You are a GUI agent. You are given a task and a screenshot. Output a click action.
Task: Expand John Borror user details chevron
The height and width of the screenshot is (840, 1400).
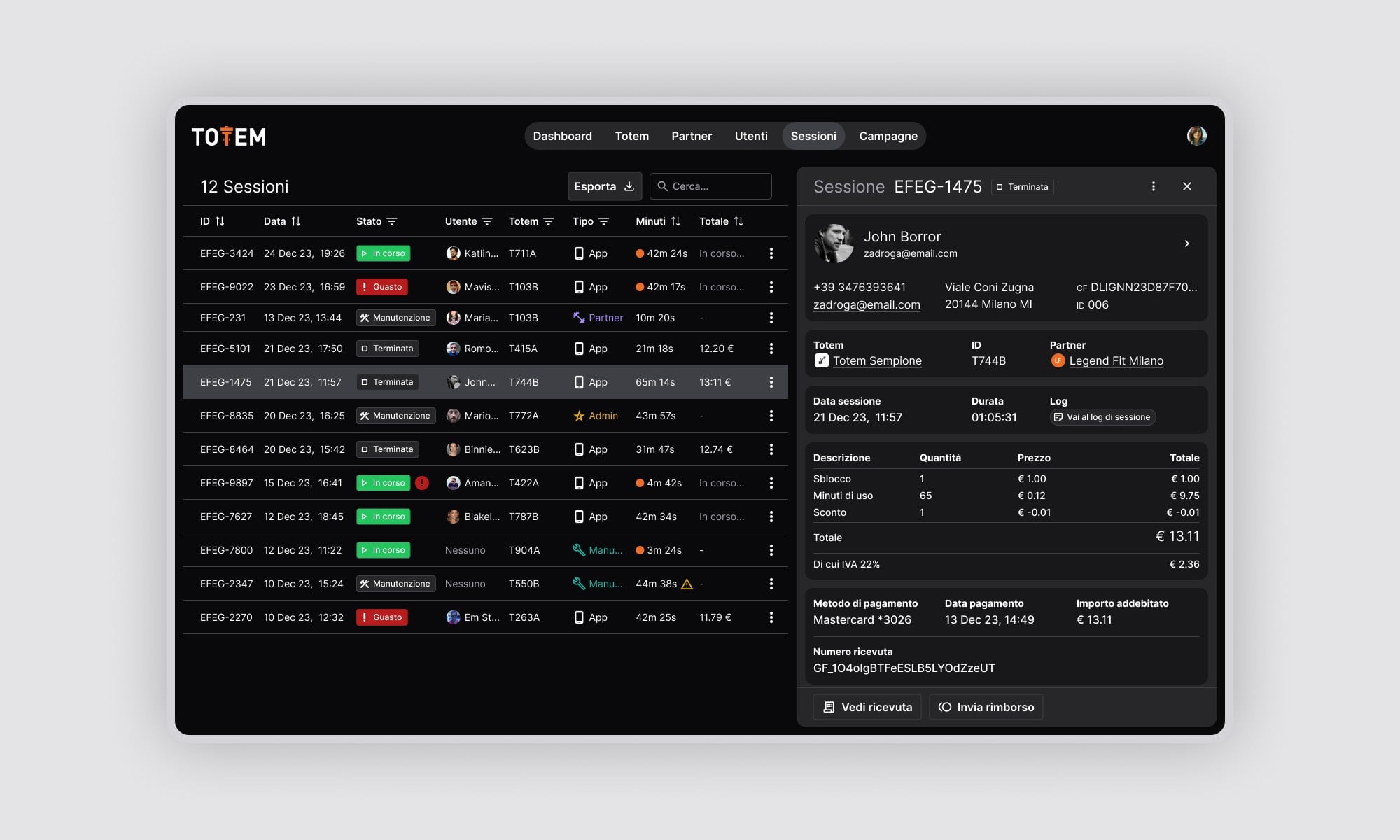[x=1186, y=244]
